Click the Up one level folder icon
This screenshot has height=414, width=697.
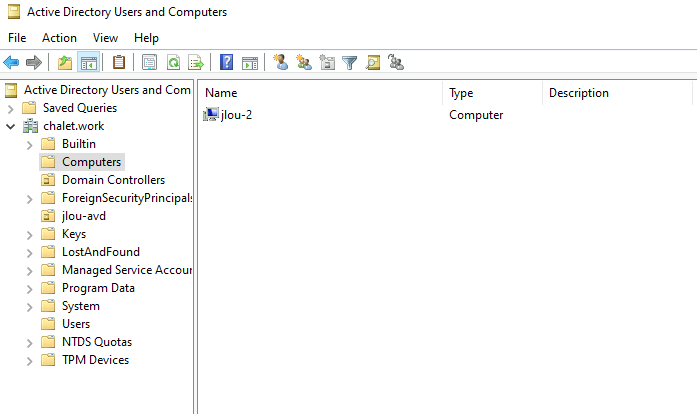click(65, 63)
